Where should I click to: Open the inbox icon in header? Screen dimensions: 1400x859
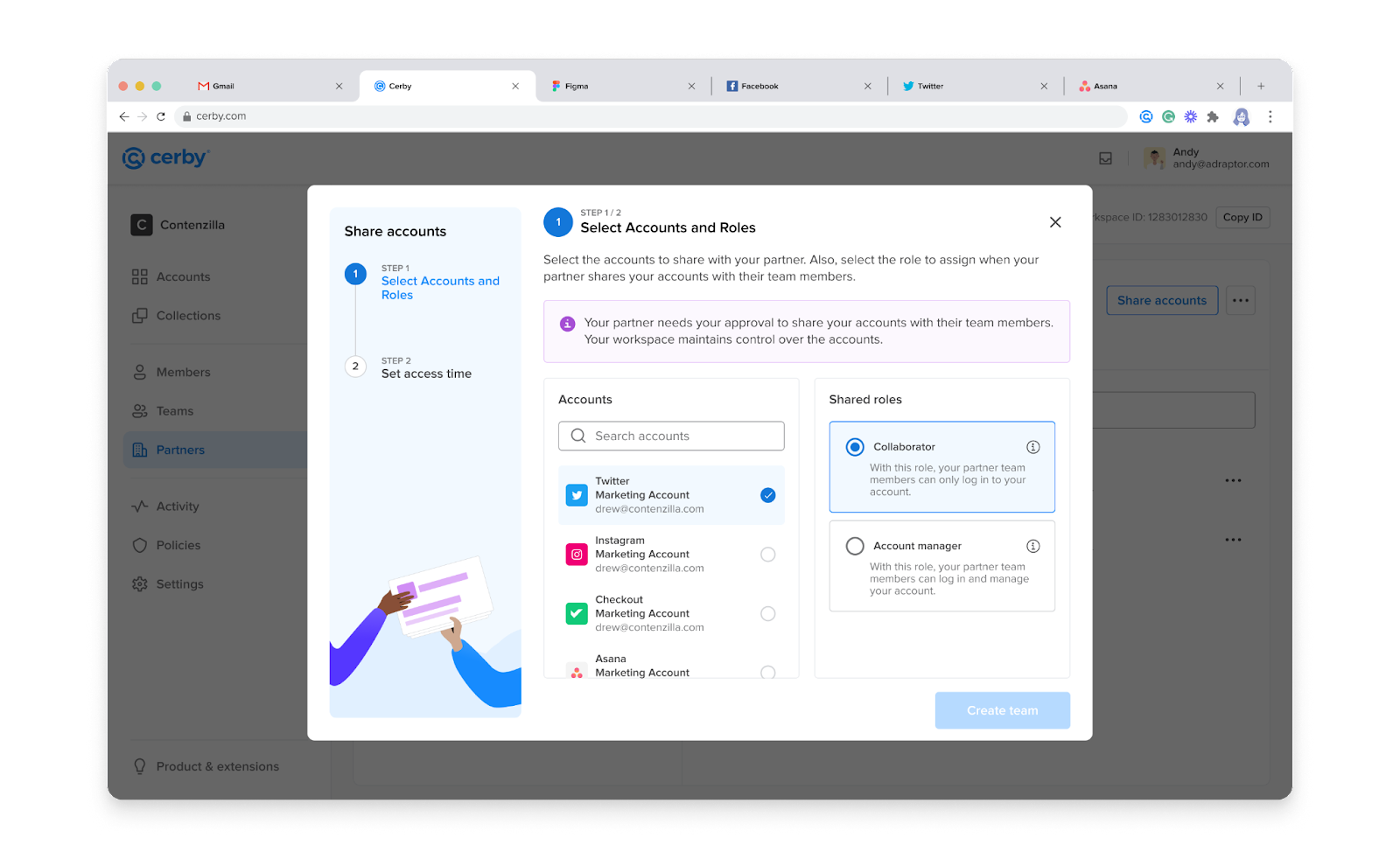coord(1106,158)
